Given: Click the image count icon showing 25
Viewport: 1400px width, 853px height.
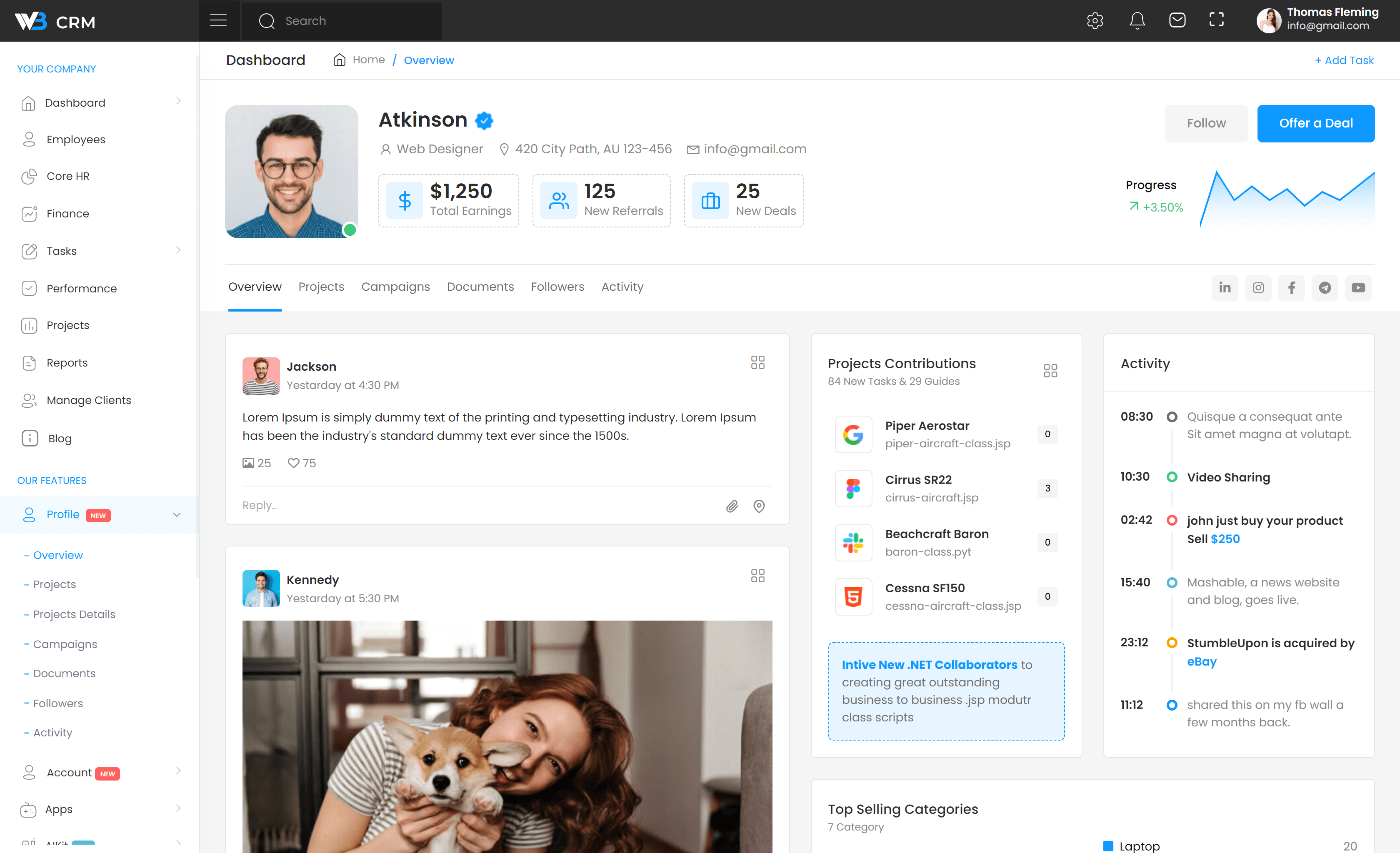Looking at the screenshot, I should (x=248, y=463).
